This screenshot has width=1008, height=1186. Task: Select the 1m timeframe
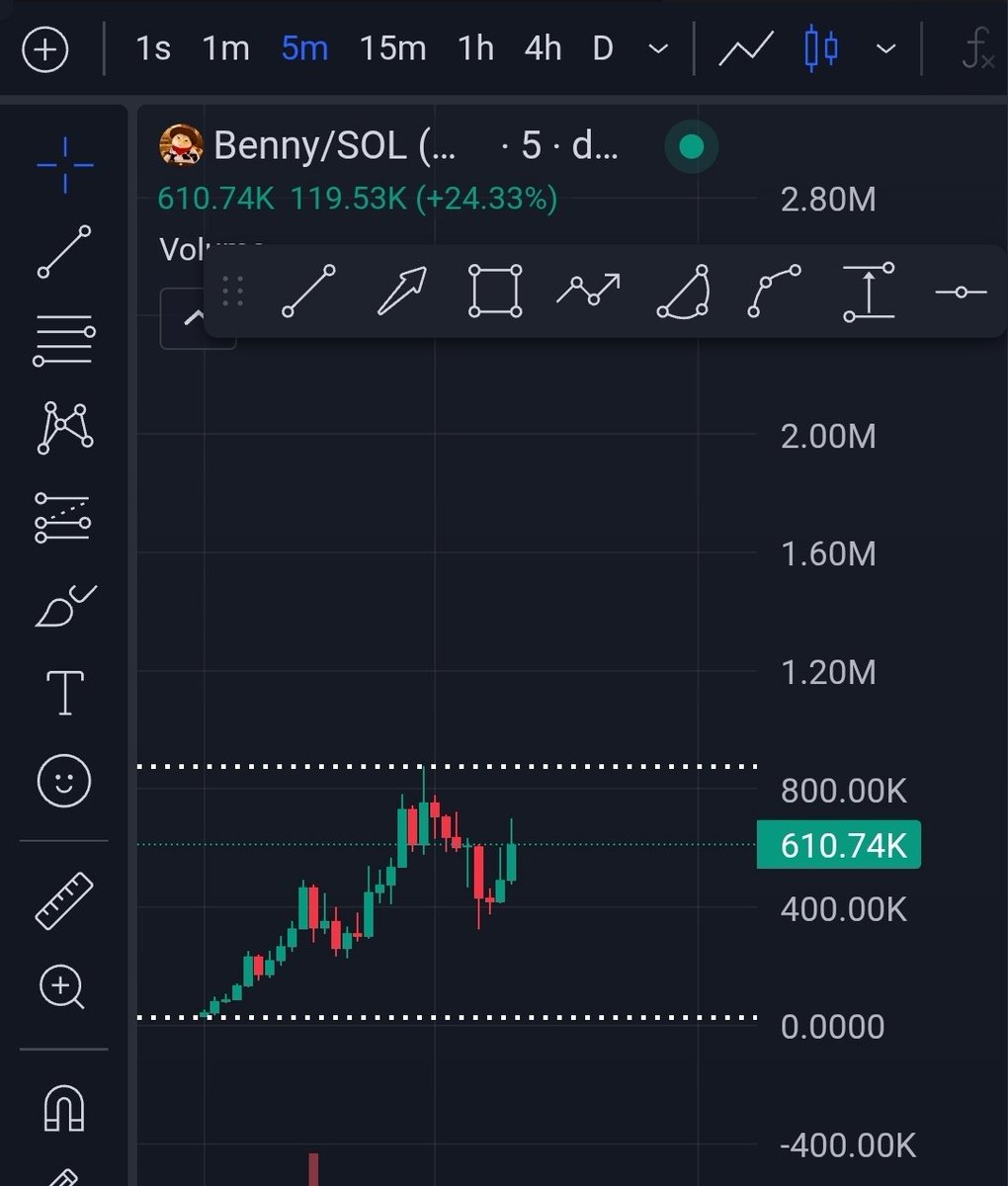[225, 48]
